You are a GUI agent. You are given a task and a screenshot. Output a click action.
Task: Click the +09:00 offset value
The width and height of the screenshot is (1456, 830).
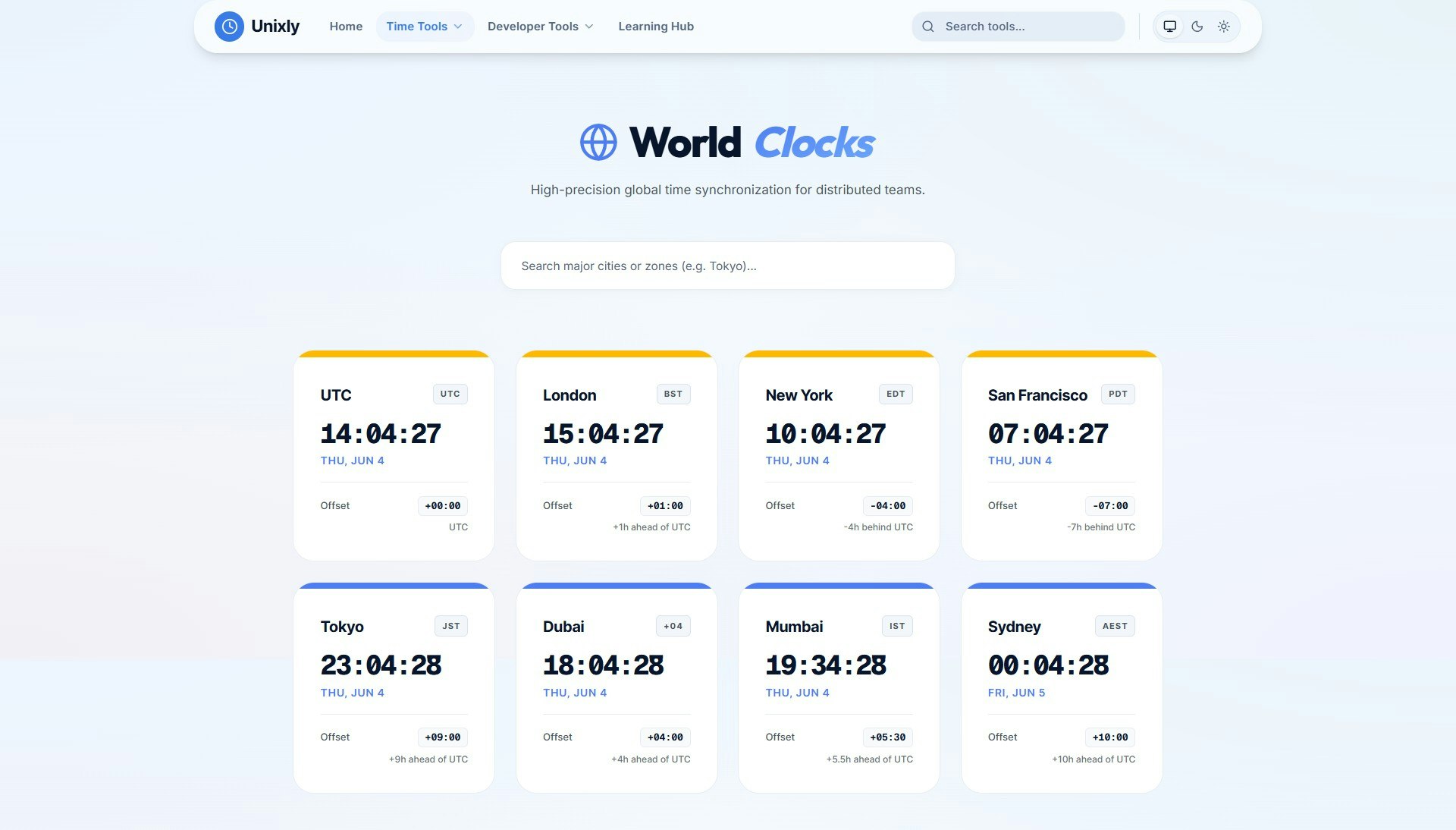coord(443,737)
